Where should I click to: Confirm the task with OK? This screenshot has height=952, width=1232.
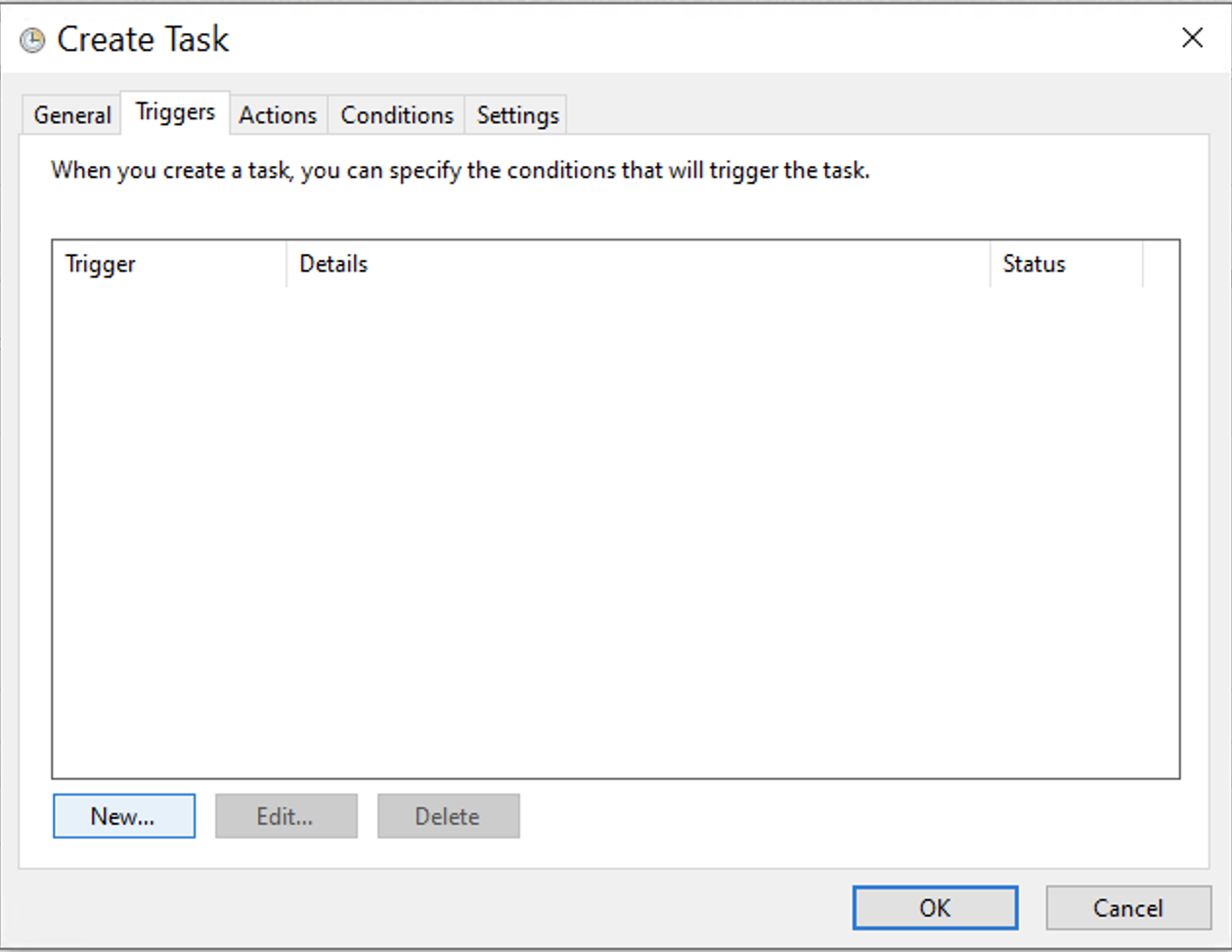(x=934, y=907)
